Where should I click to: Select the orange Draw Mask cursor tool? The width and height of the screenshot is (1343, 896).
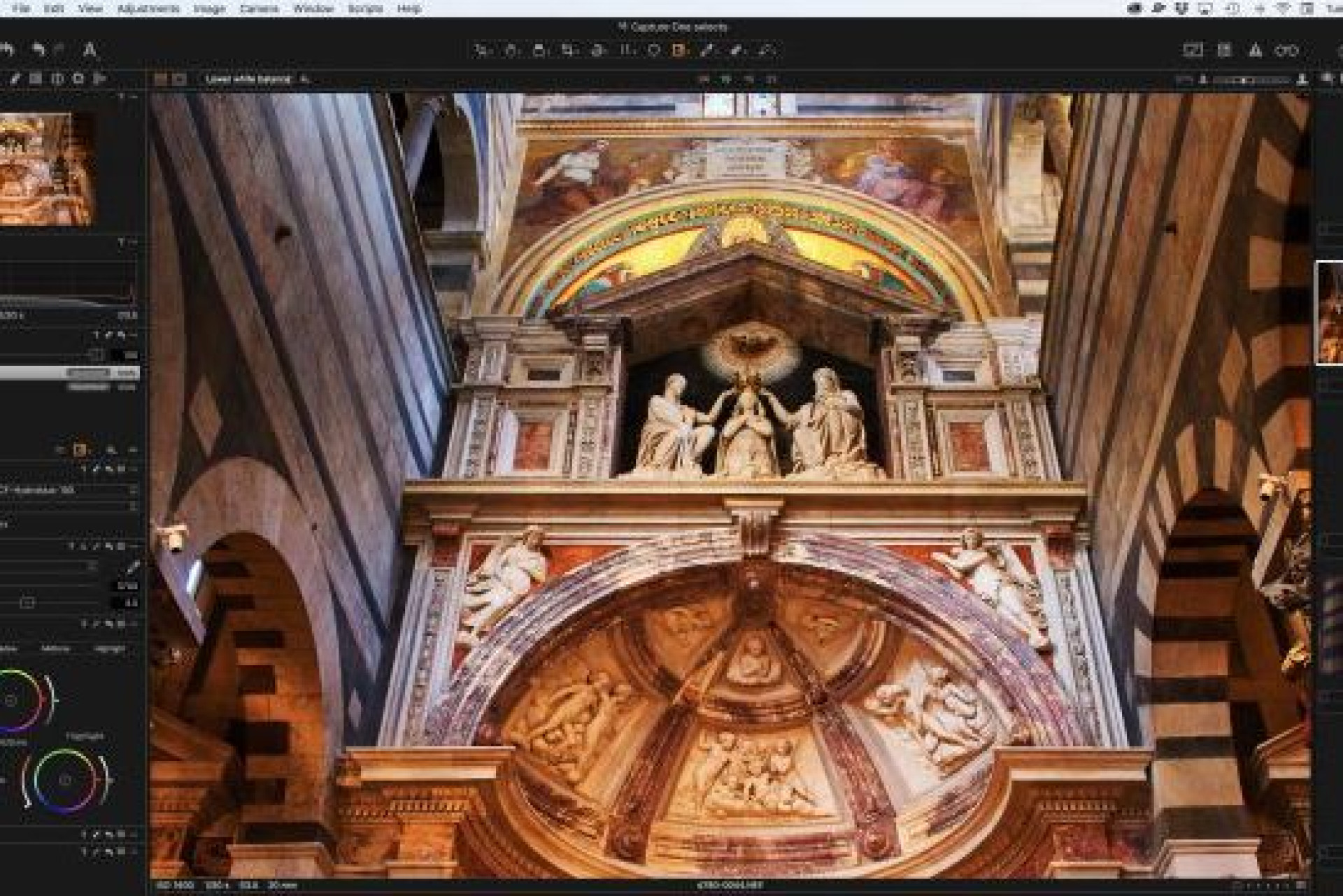coord(679,50)
